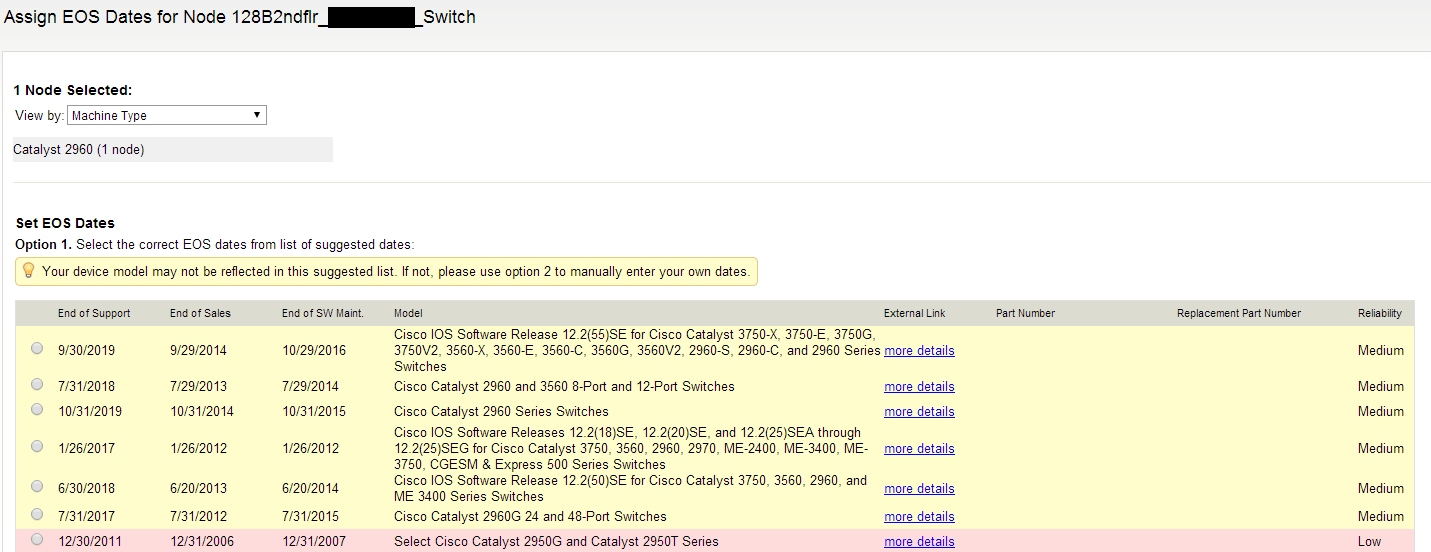Click the End of SW Maint. column header
Image resolution: width=1431 pixels, height=552 pixels.
point(322,313)
